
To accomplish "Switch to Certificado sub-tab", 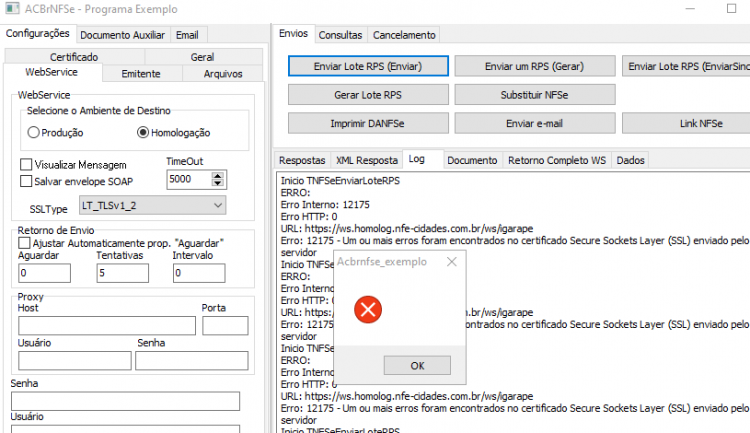I will pyautogui.click(x=74, y=57).
